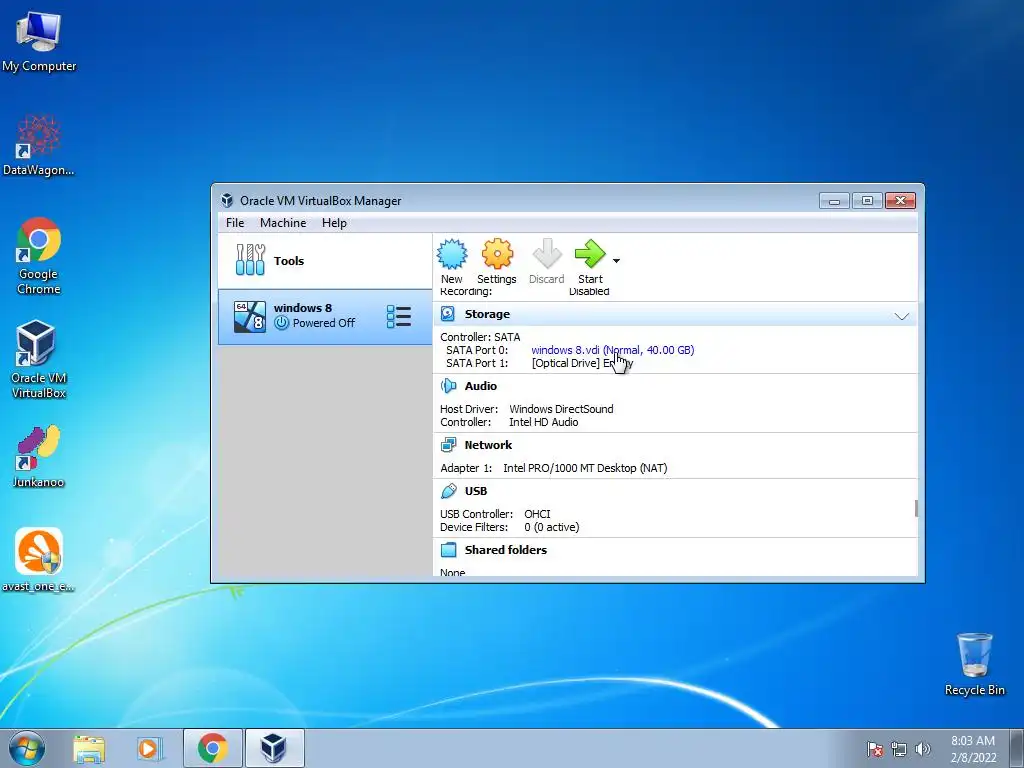Image resolution: width=1024 pixels, height=768 pixels.
Task: Open the Help menu
Action: coord(334,223)
